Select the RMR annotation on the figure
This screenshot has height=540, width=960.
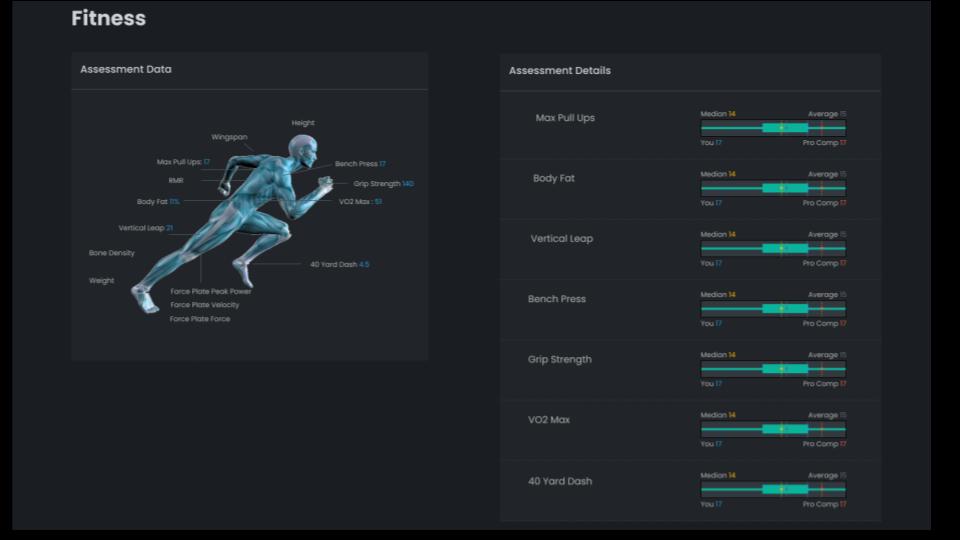(x=176, y=181)
